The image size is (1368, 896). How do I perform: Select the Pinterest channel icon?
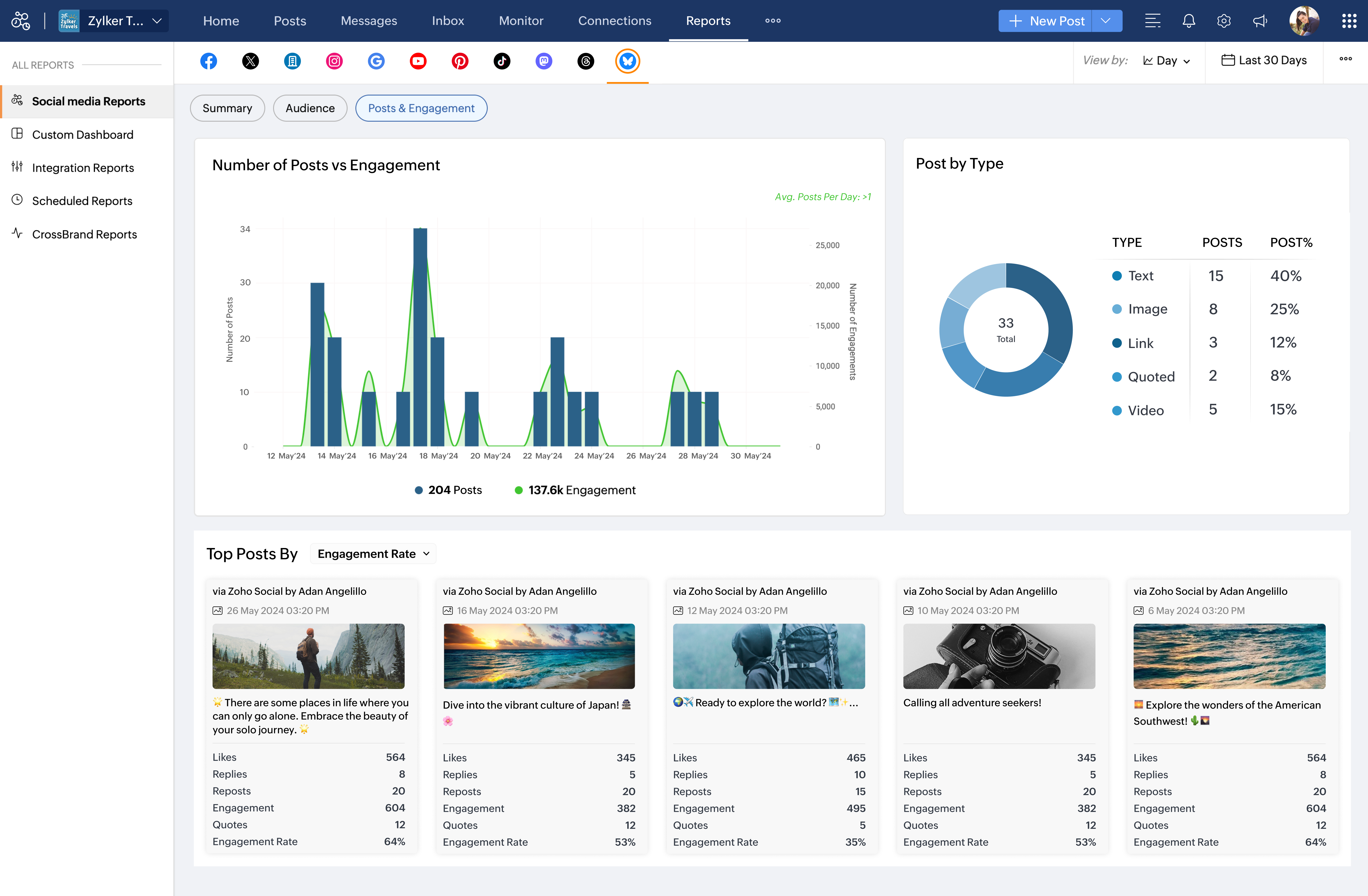click(460, 61)
